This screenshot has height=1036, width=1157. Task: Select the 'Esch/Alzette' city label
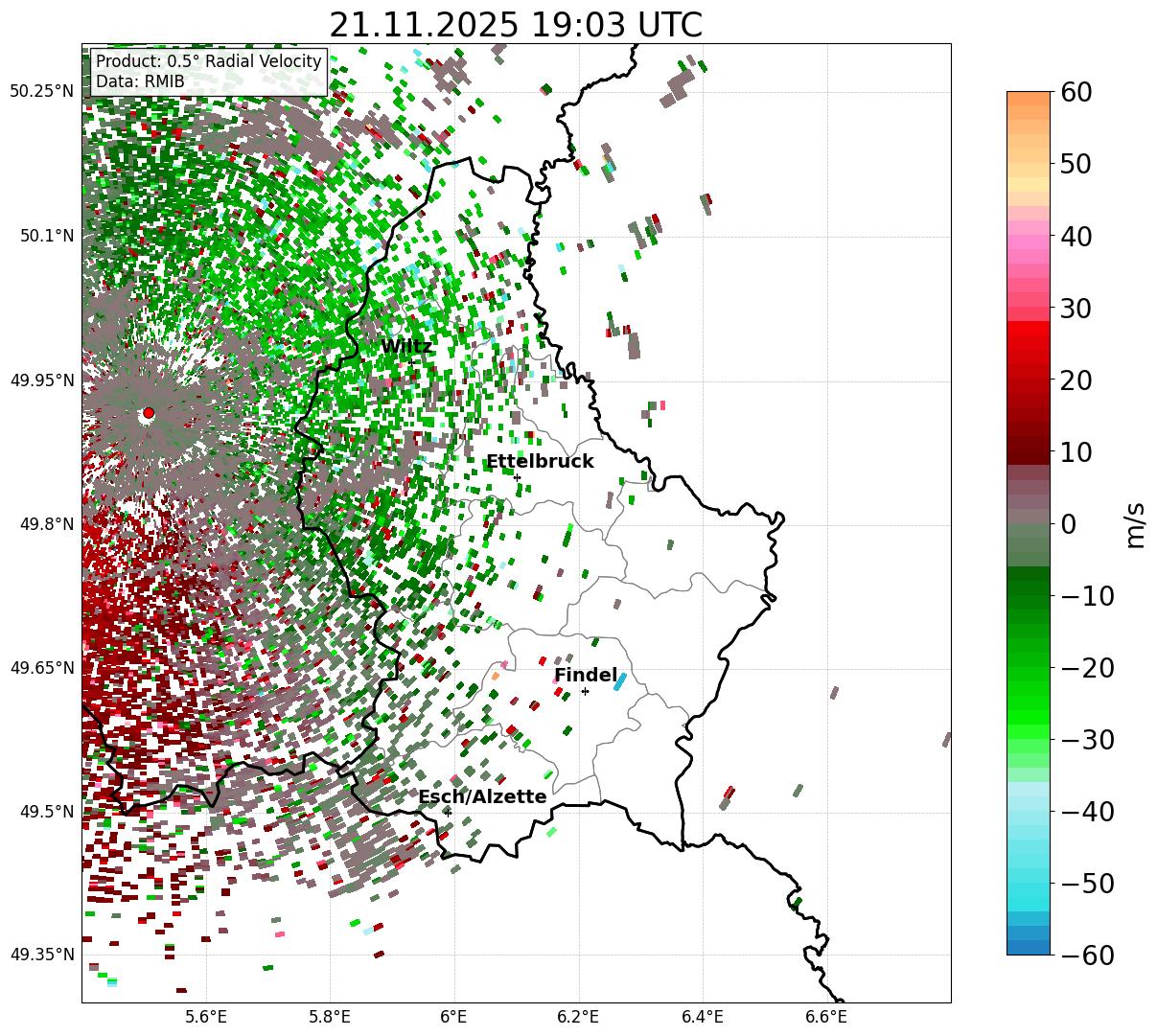tap(482, 797)
